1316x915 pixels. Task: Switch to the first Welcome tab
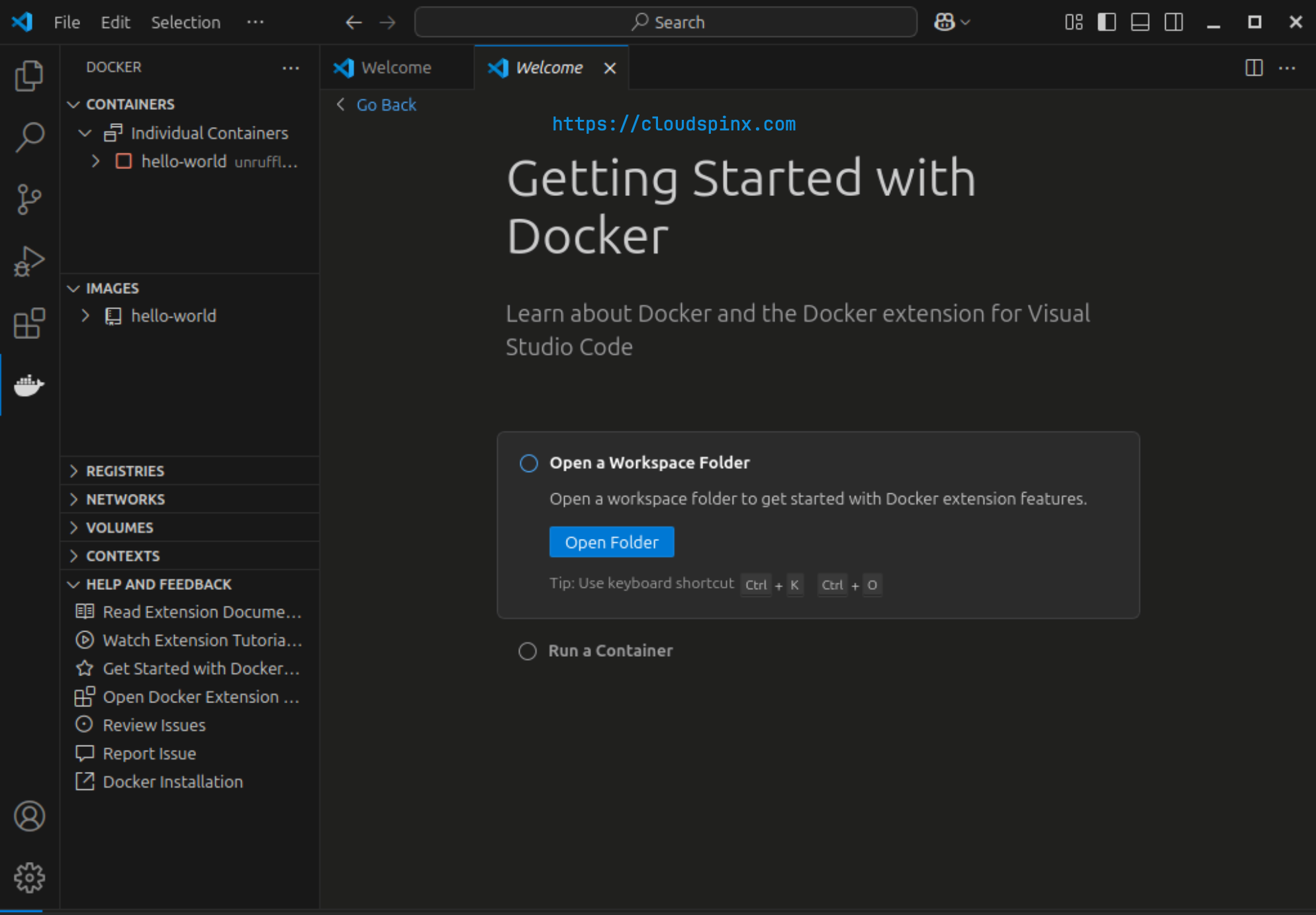395,67
